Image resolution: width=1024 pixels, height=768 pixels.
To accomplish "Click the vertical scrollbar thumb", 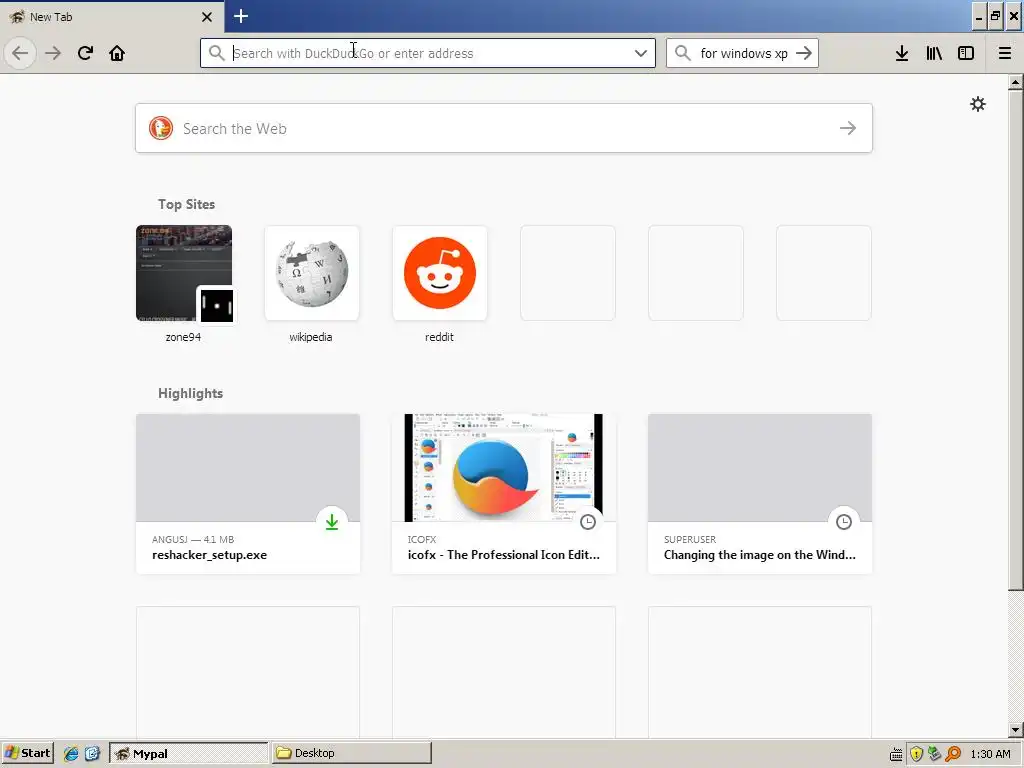I will click(x=1016, y=340).
